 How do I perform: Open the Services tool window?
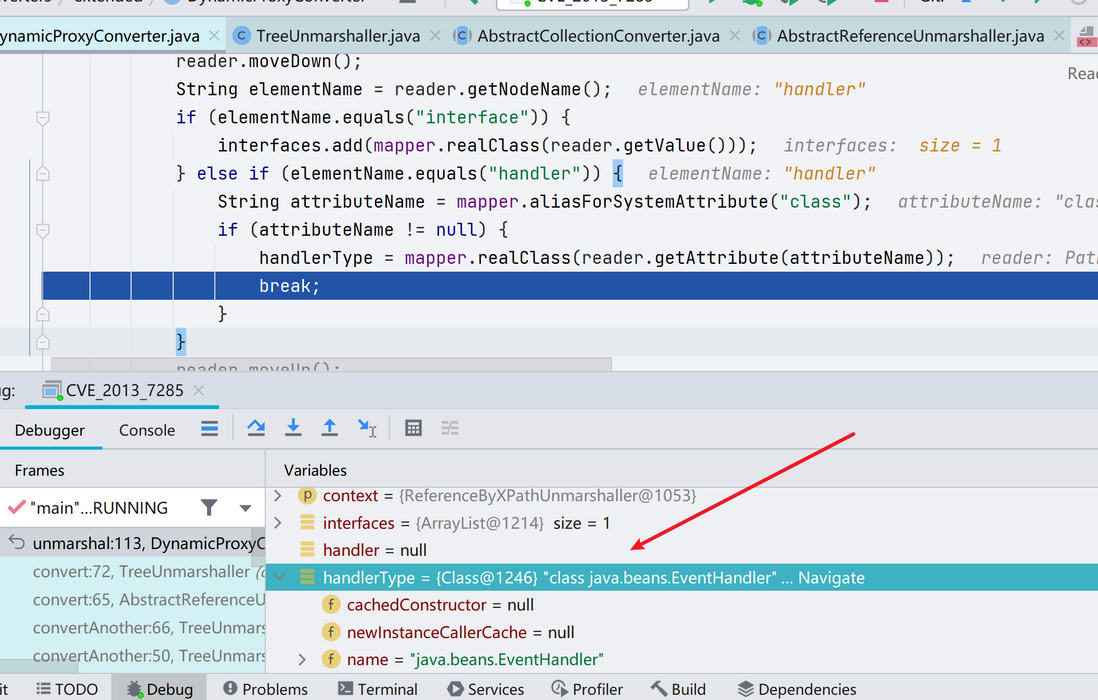pos(485,689)
